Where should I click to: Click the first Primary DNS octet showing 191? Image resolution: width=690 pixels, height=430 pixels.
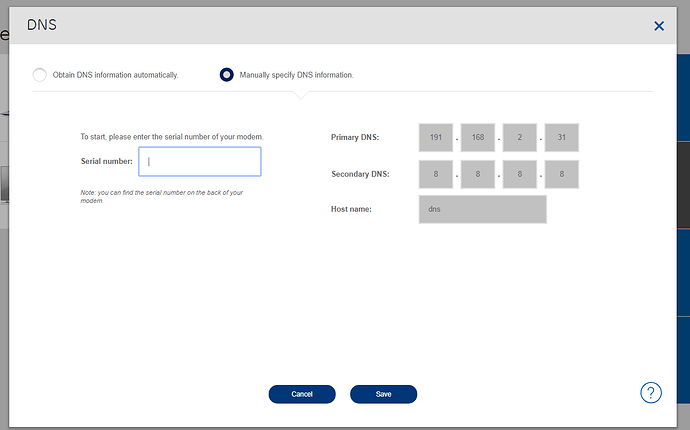436,137
